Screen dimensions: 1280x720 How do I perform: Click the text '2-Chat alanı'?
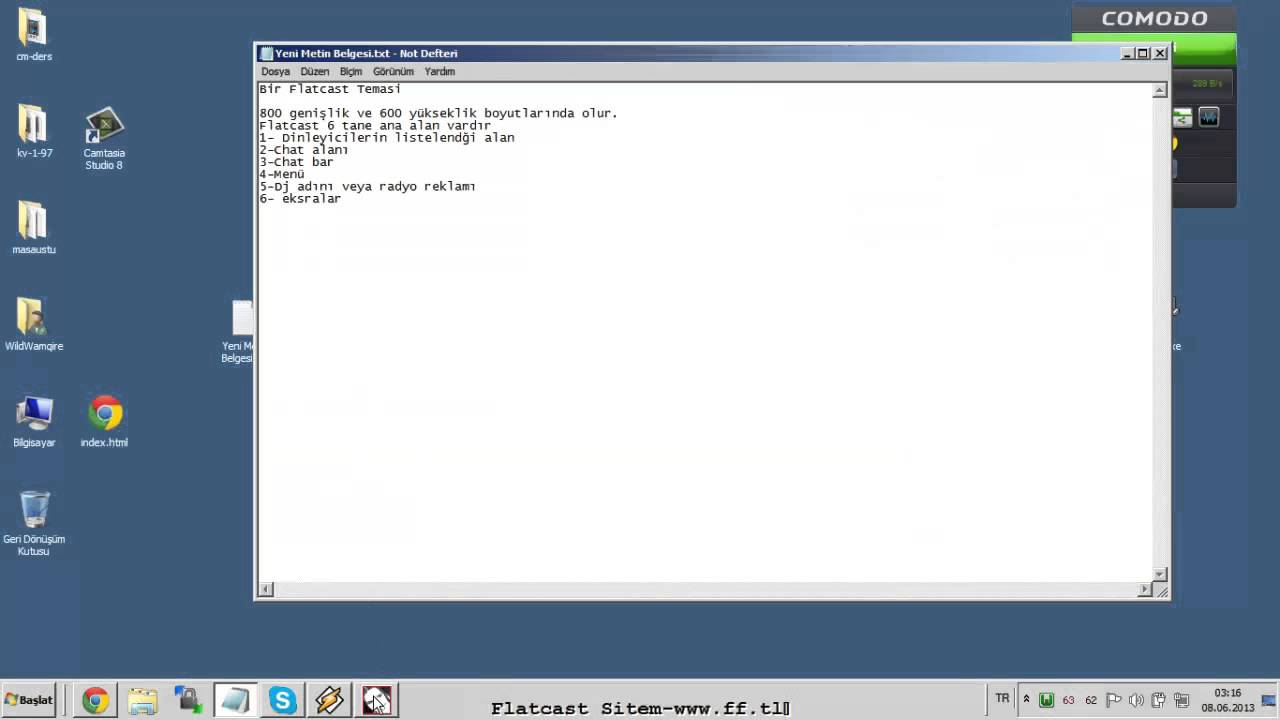pyautogui.click(x=304, y=150)
